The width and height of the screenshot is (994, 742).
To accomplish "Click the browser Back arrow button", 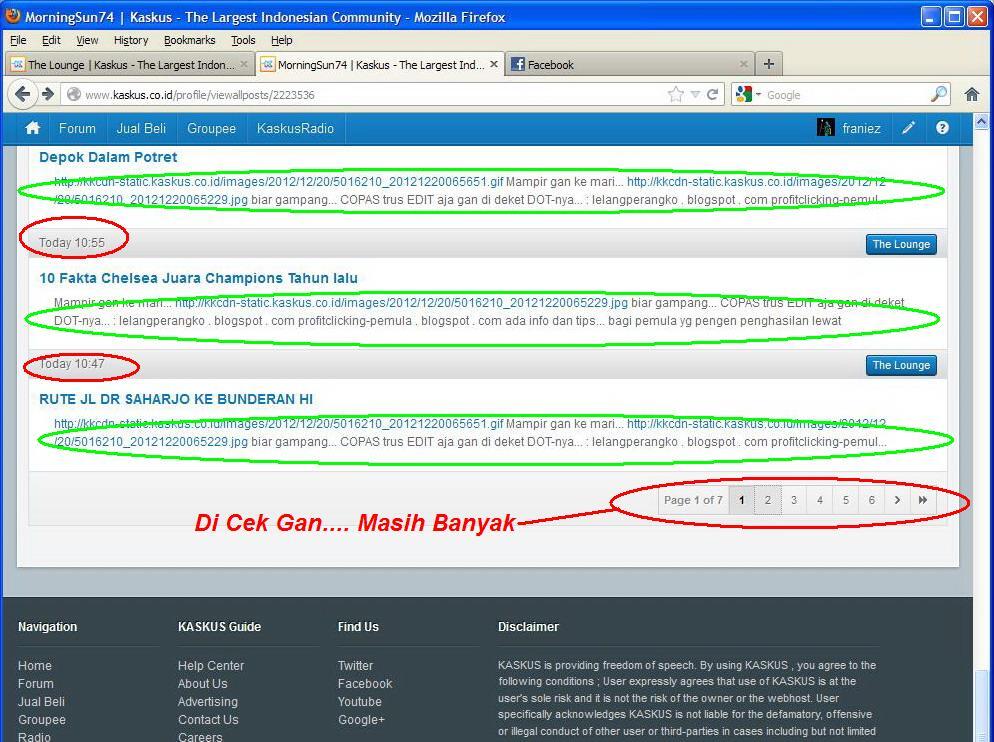I will click(22, 94).
